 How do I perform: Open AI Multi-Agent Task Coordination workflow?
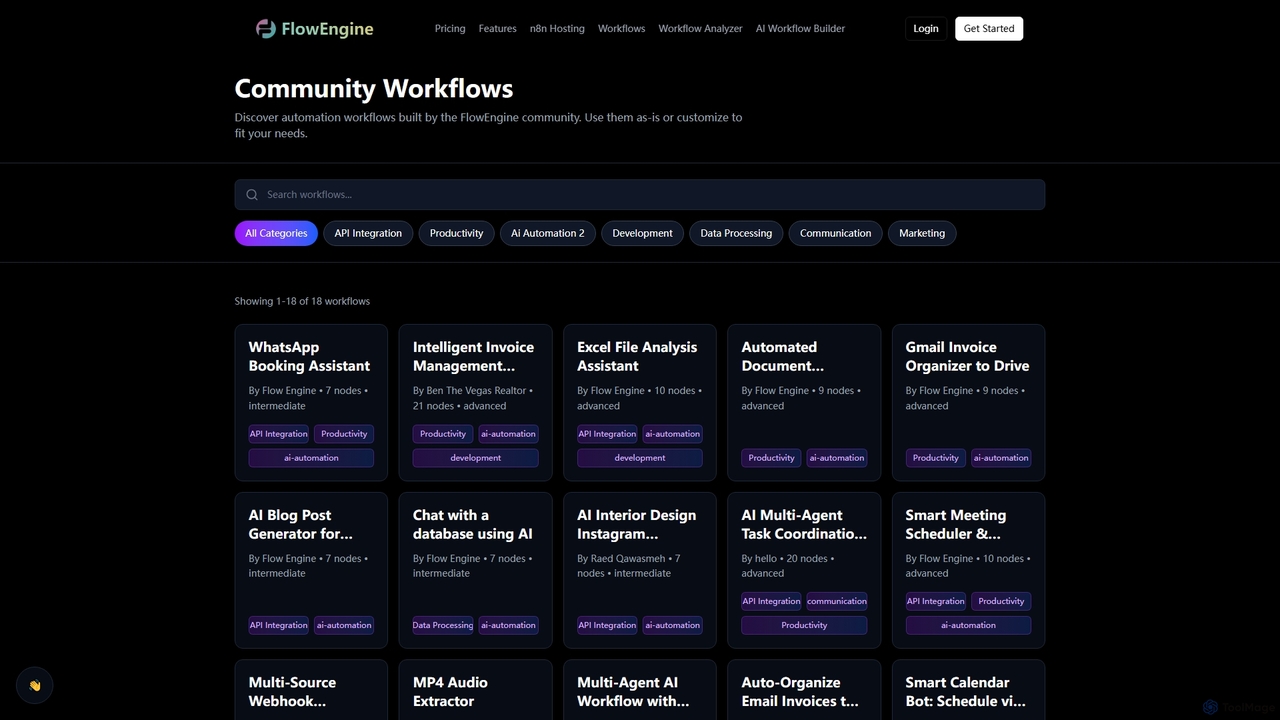tap(804, 570)
